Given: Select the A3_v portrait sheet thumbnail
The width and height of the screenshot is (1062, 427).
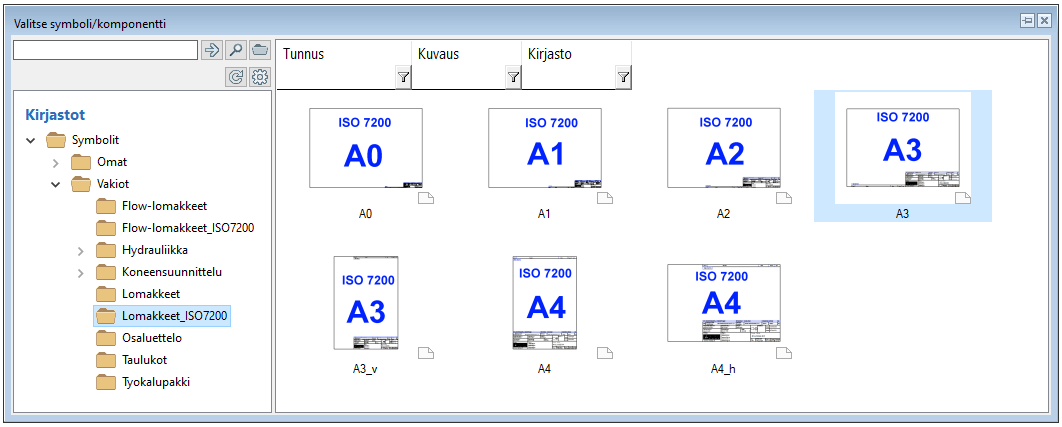Looking at the screenshot, I should [x=366, y=302].
